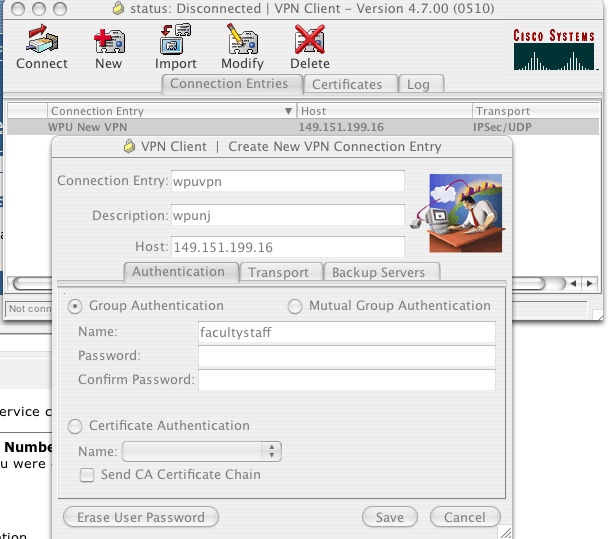
Task: Select Certificate Authentication radio button
Action: [x=75, y=426]
